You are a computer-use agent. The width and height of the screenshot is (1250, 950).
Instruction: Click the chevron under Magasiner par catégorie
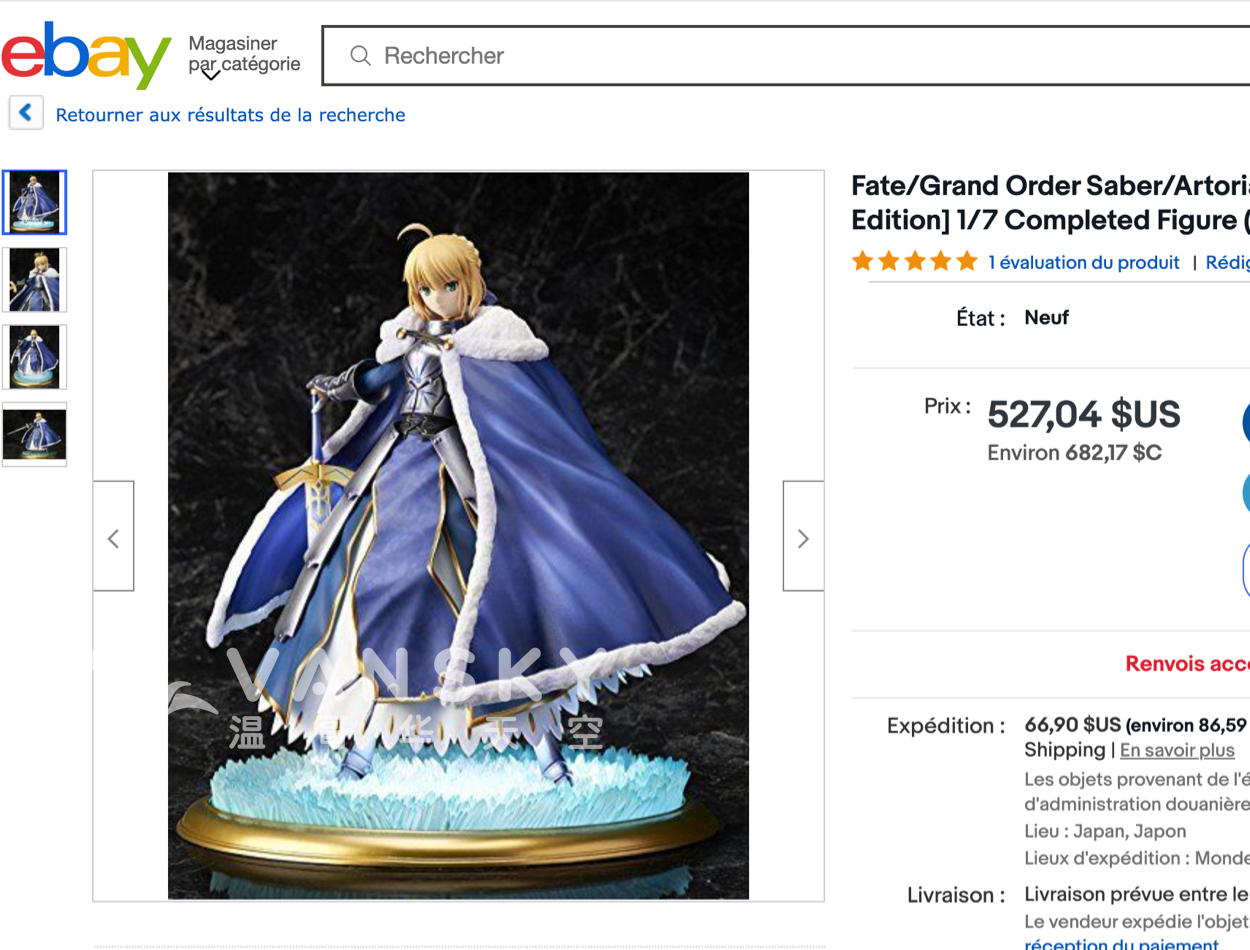pos(210,75)
